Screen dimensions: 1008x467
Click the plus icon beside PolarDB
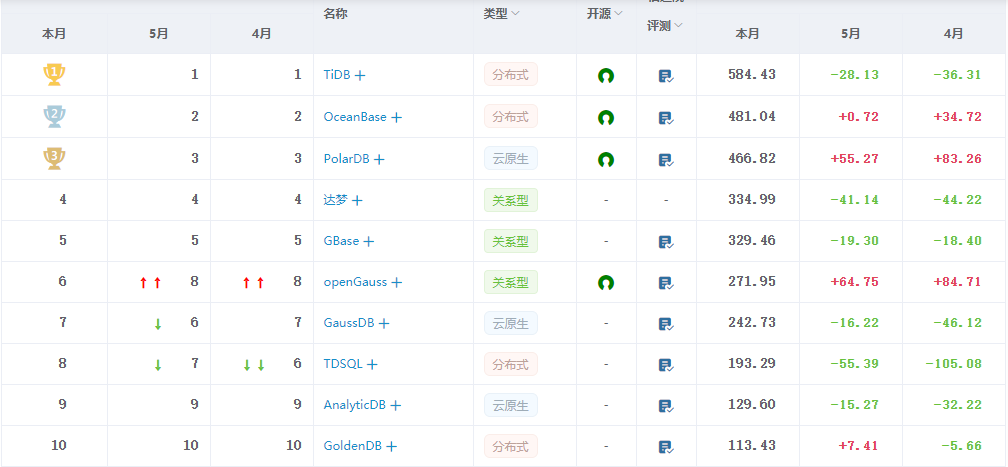click(379, 160)
